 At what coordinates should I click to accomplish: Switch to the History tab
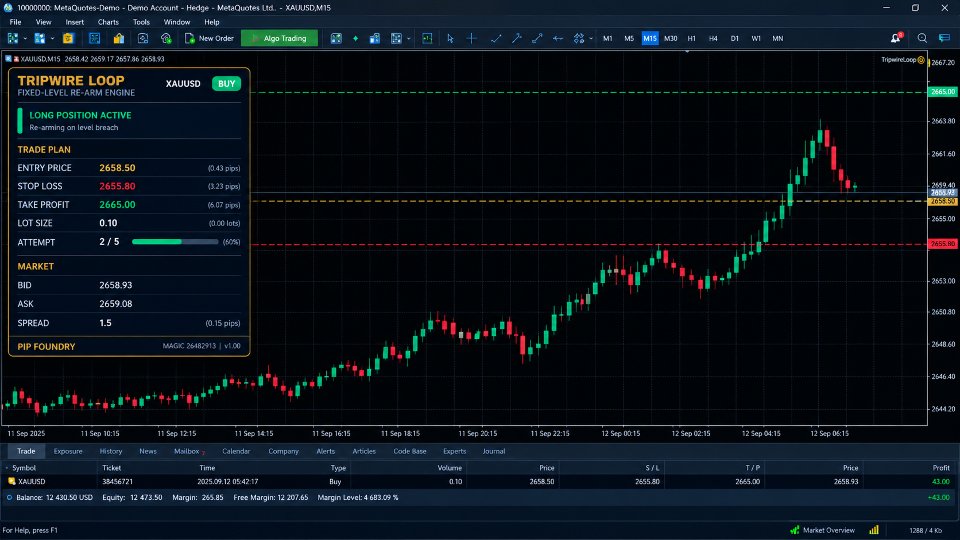pyautogui.click(x=111, y=451)
